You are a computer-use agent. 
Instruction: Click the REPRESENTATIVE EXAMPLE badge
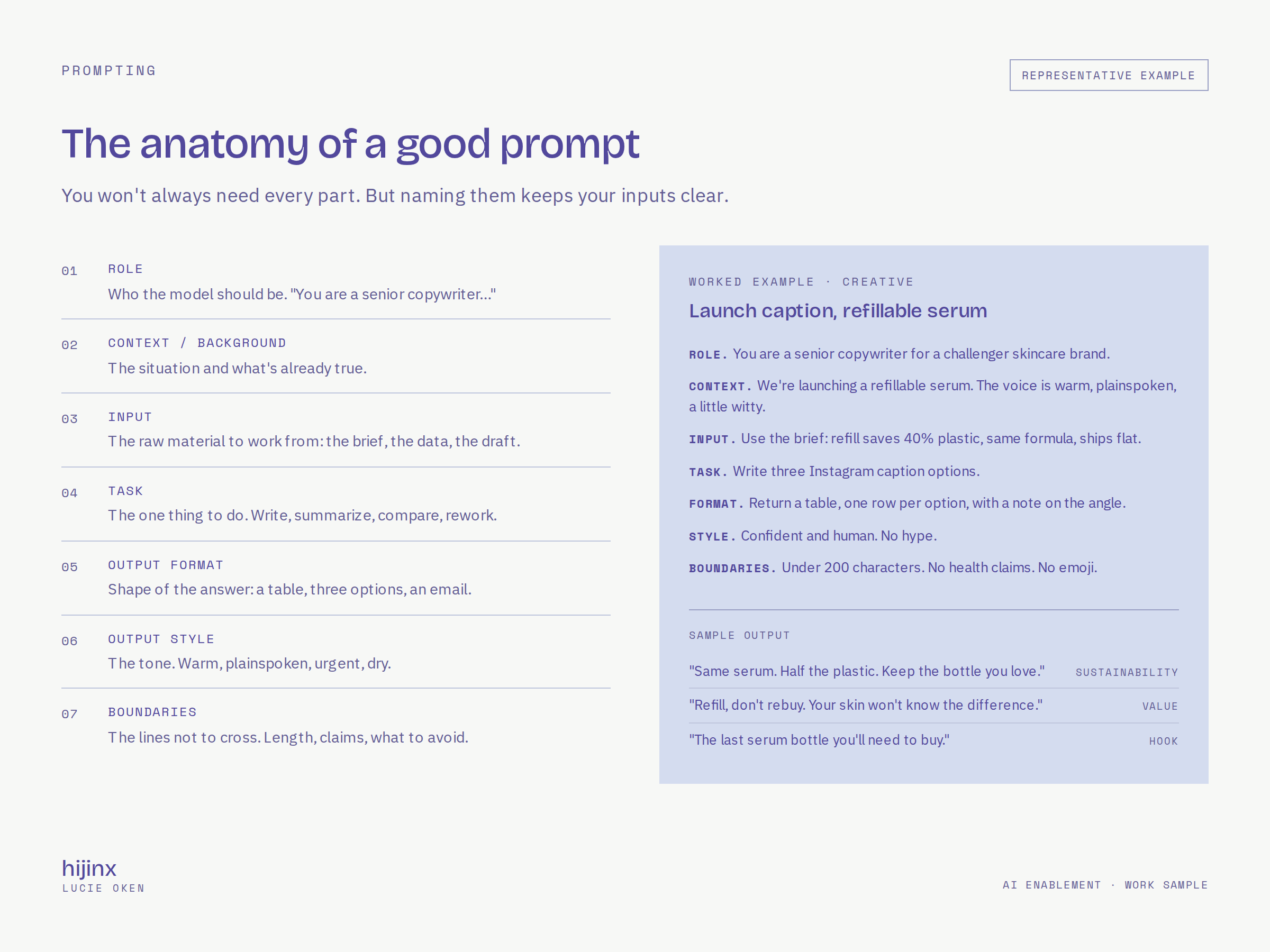pyautogui.click(x=1109, y=75)
